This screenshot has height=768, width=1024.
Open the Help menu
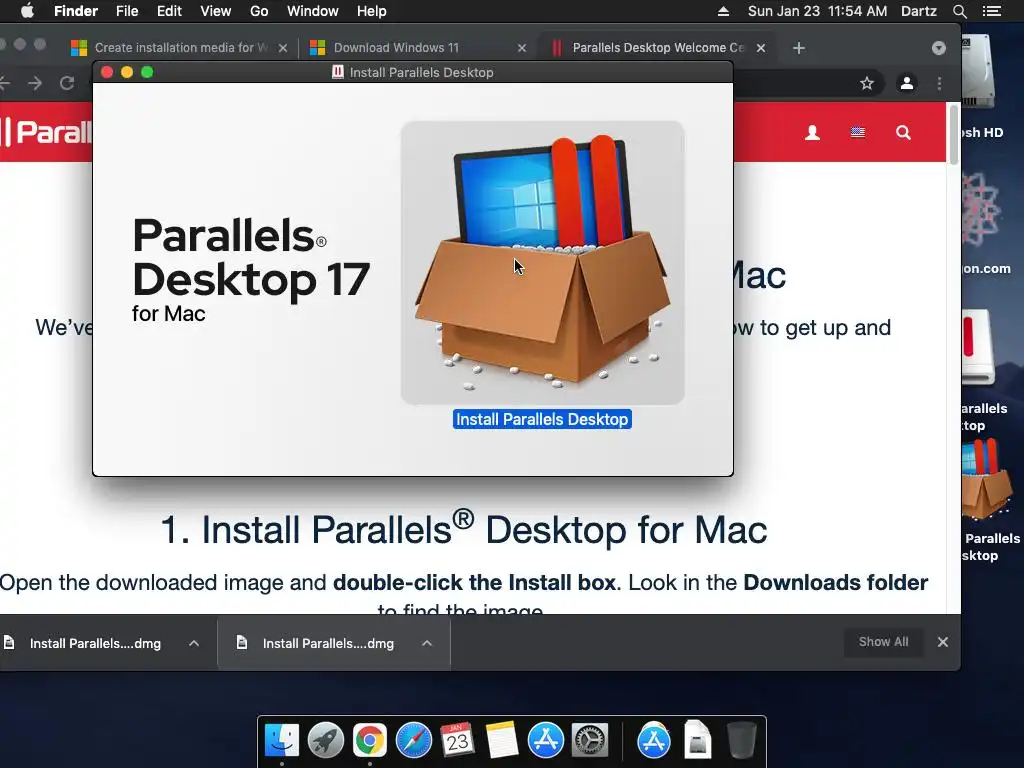click(372, 11)
